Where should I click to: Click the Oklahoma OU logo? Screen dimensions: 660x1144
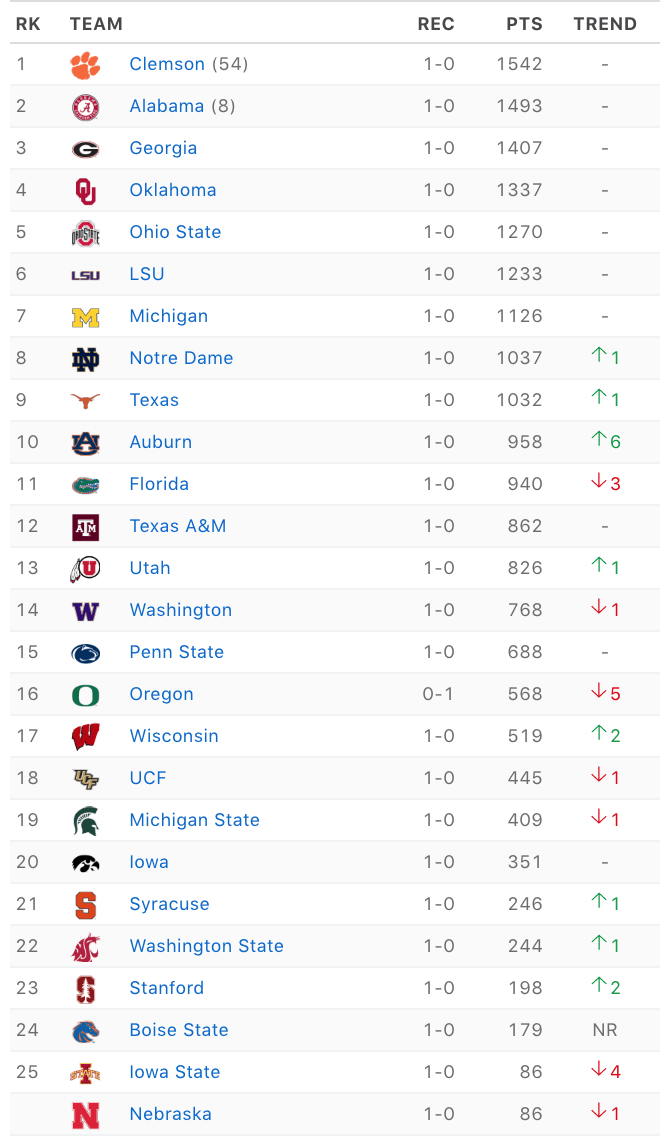85,191
